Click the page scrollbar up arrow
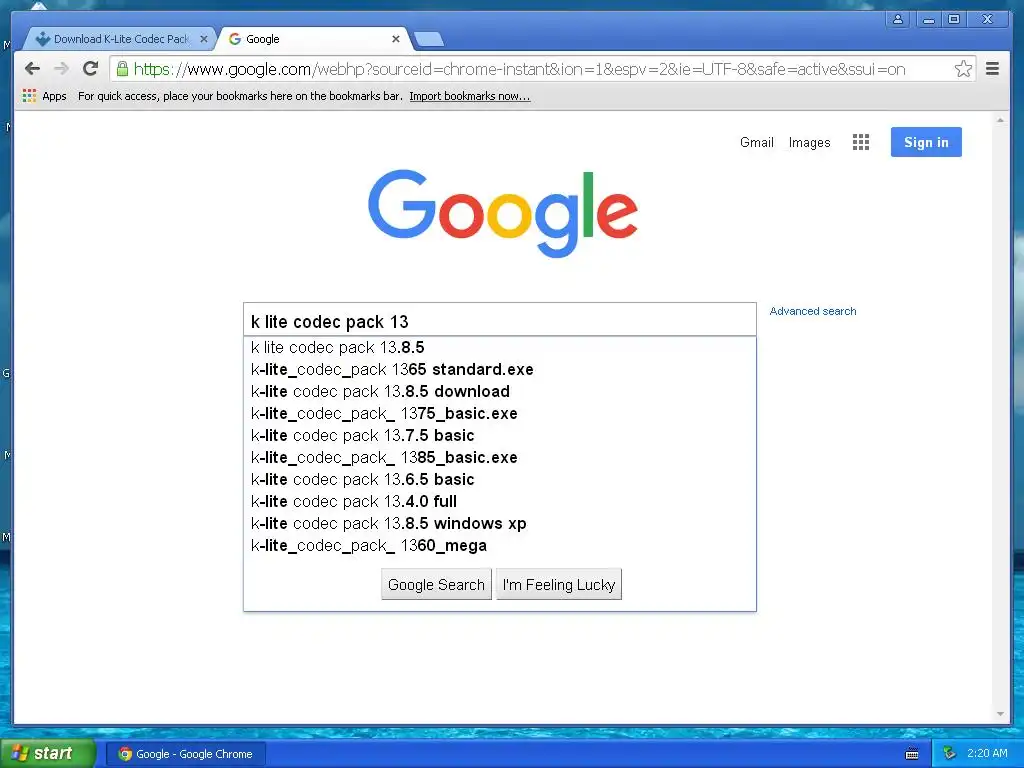Screen dimensions: 1024x768 (1000, 120)
